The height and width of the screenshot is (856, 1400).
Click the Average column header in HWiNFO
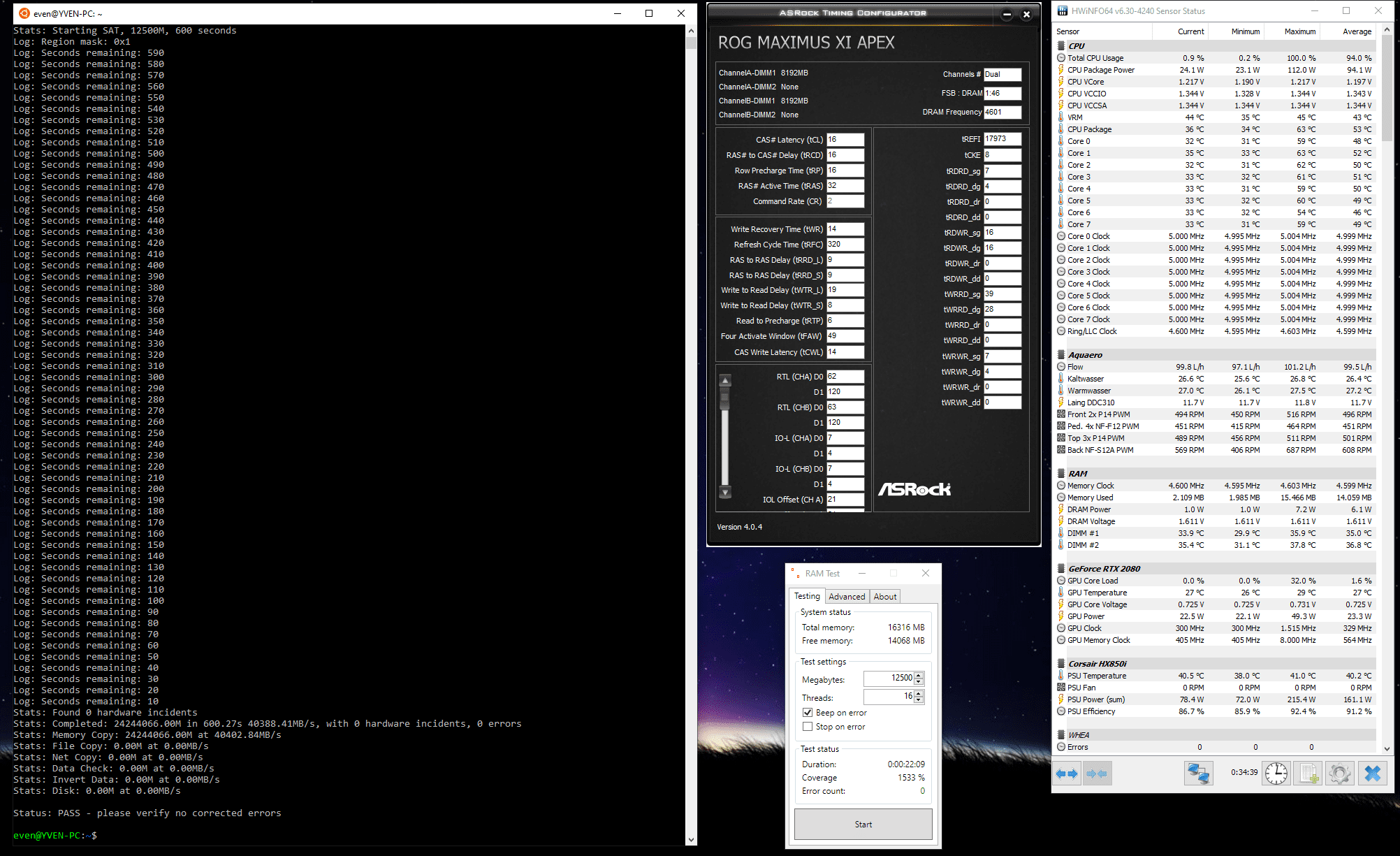click(x=1347, y=31)
